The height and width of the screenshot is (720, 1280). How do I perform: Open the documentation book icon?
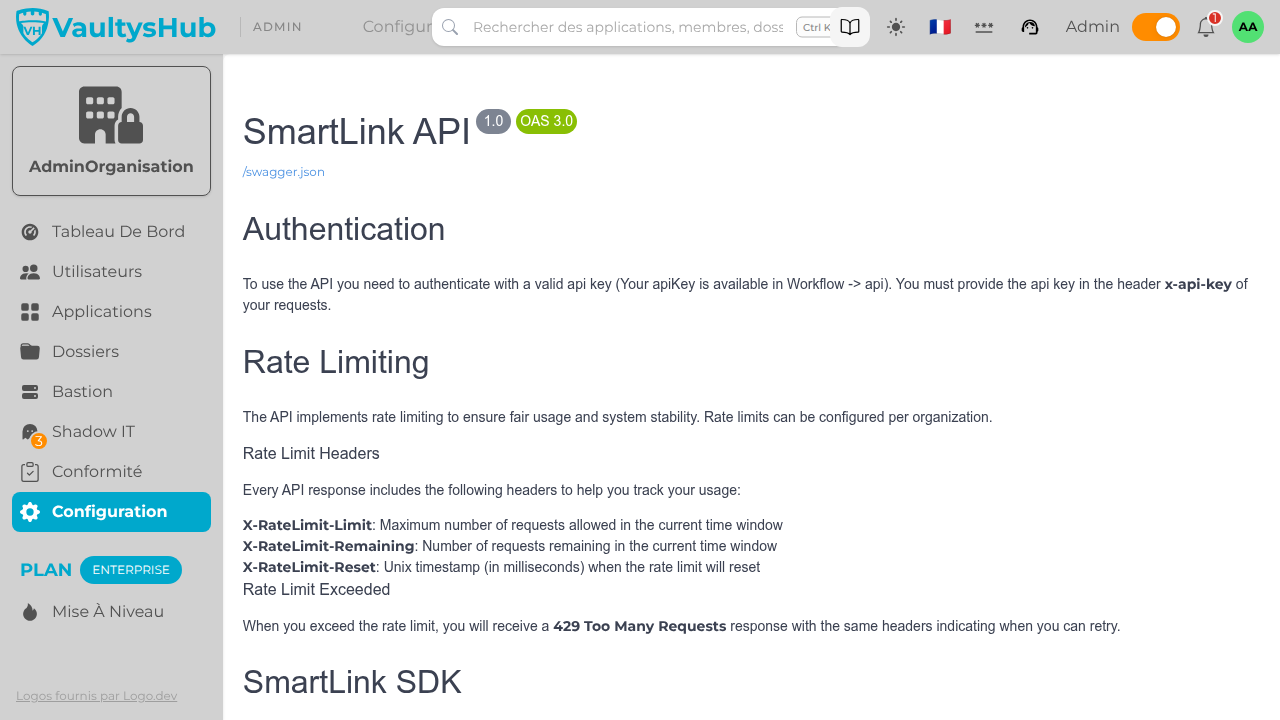[x=850, y=27]
